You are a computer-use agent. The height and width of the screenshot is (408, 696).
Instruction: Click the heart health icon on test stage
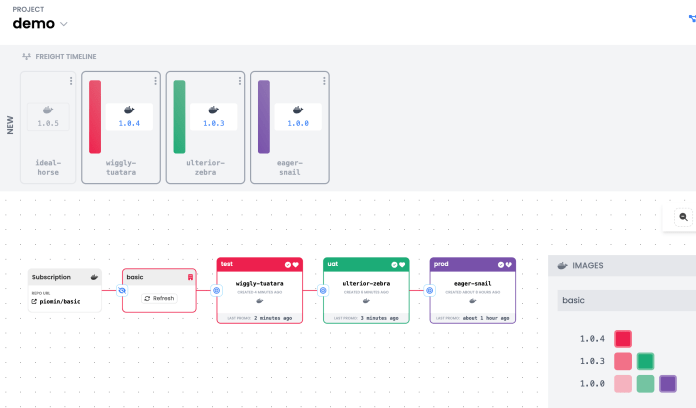pos(297,265)
